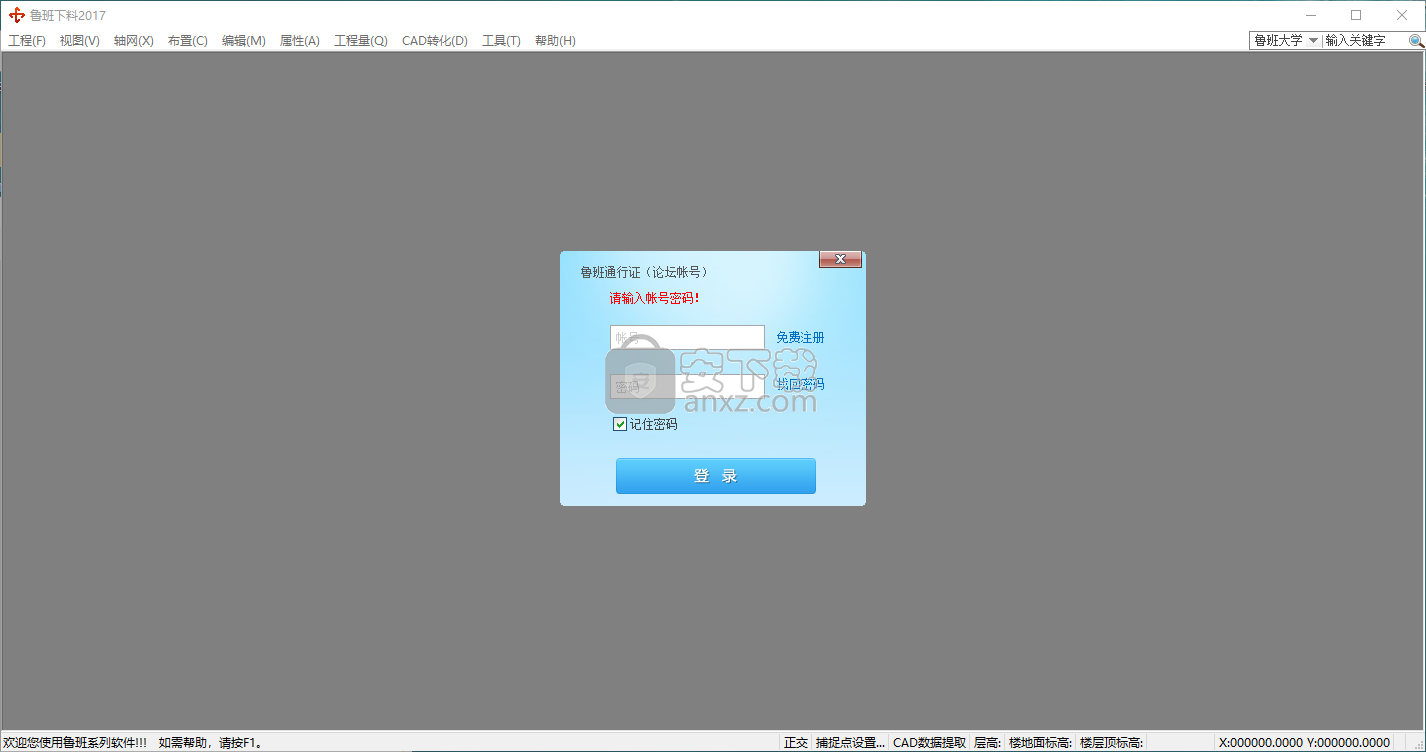Click the 帐号 account input field
Screen dimensions: 1426x752
pos(687,338)
